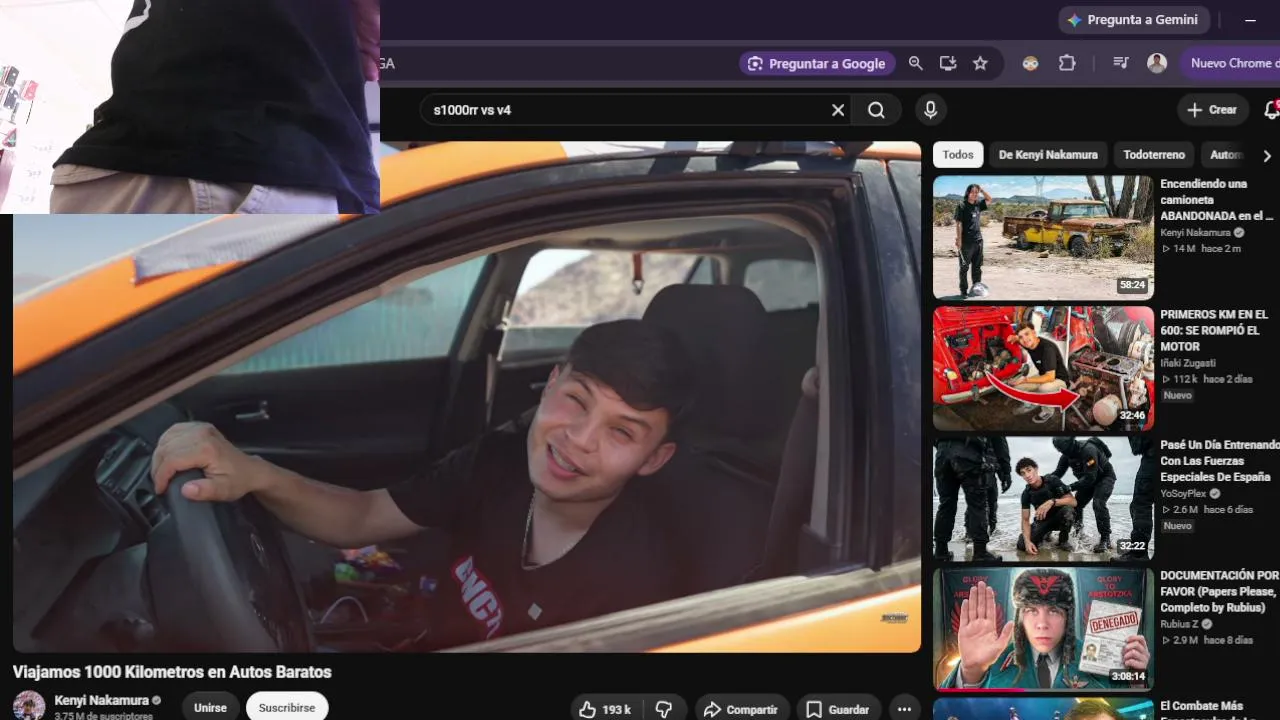Viewport: 1280px width, 720px height.
Task: Open the Pregunta a Gemini assistant
Action: tap(1134, 20)
